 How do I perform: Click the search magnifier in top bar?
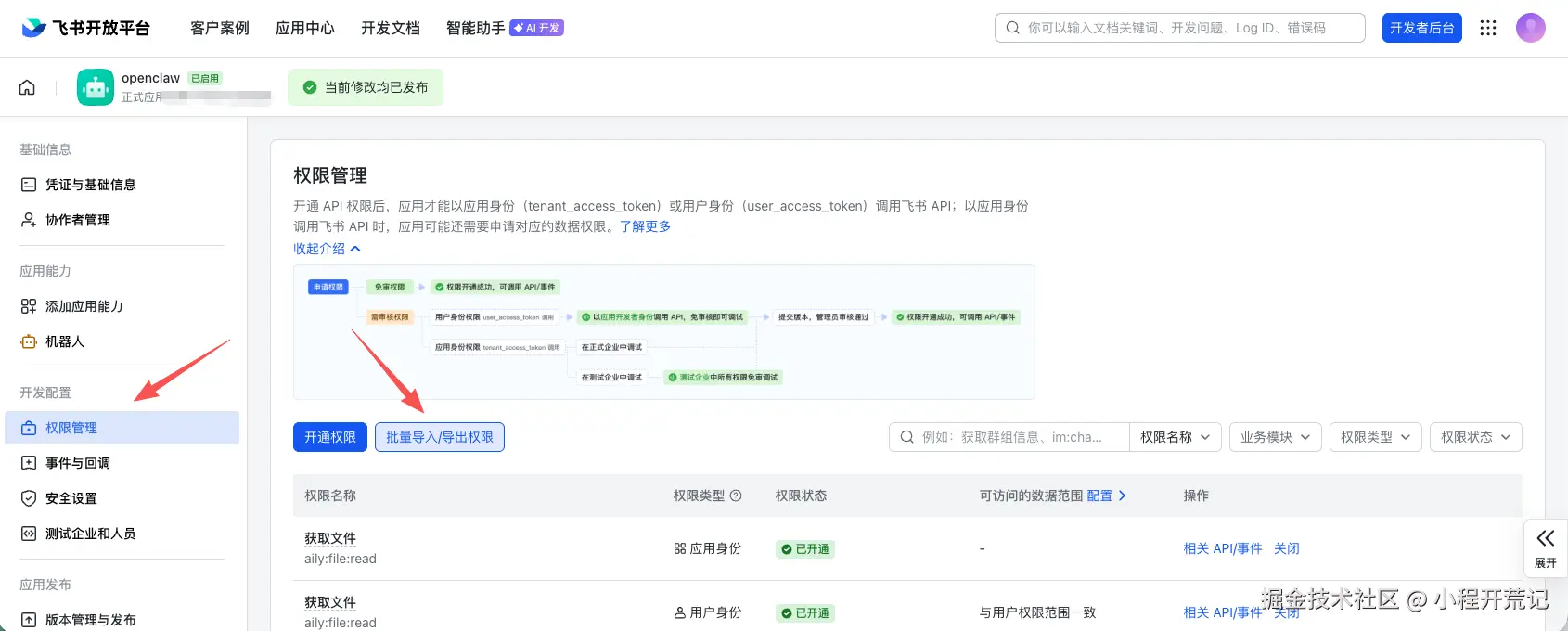1012,28
